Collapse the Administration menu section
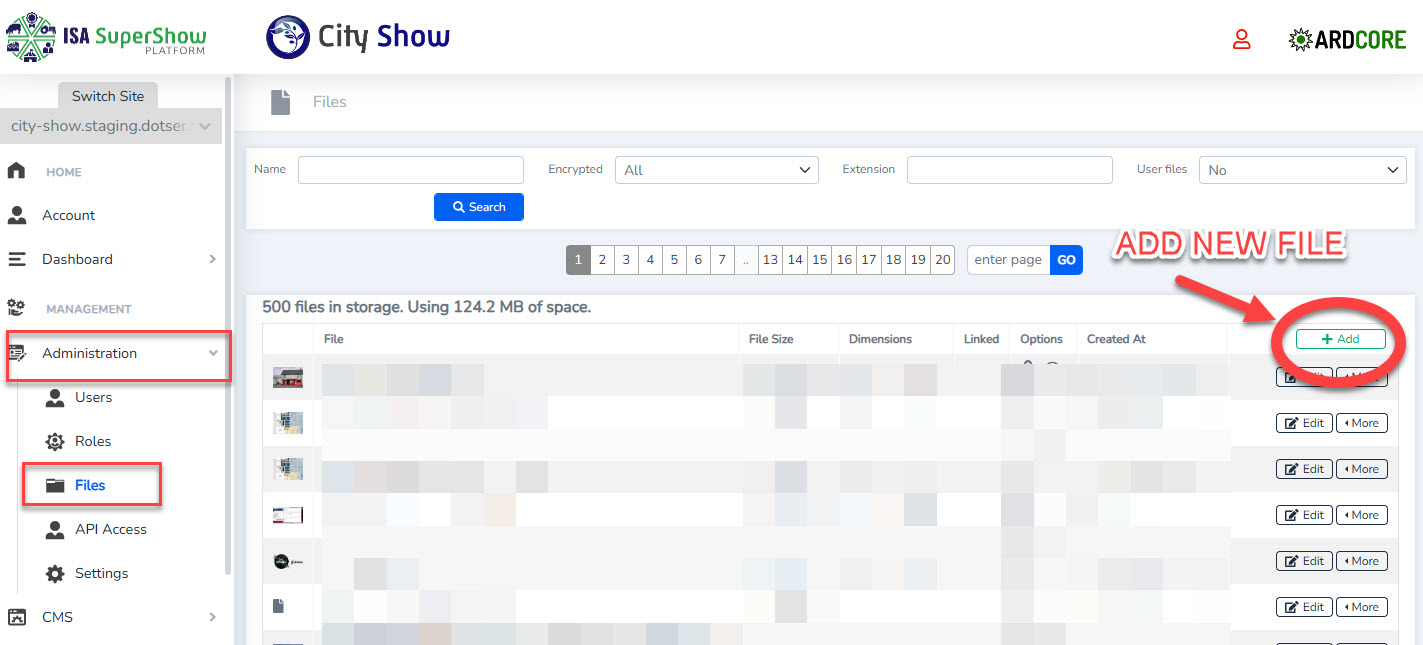This screenshot has width=1423, height=645. (x=212, y=353)
